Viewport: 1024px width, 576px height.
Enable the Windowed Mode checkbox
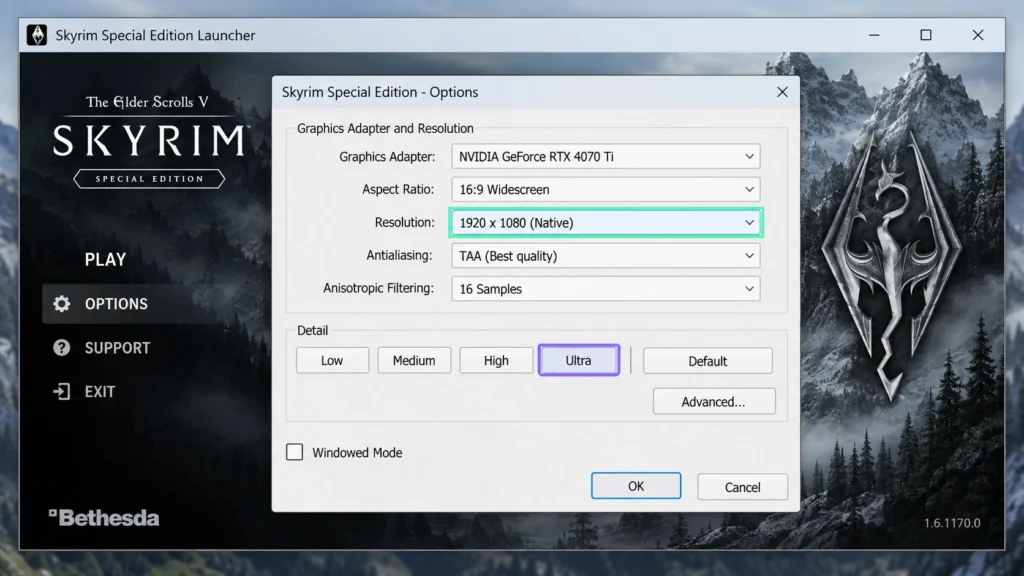coord(295,452)
